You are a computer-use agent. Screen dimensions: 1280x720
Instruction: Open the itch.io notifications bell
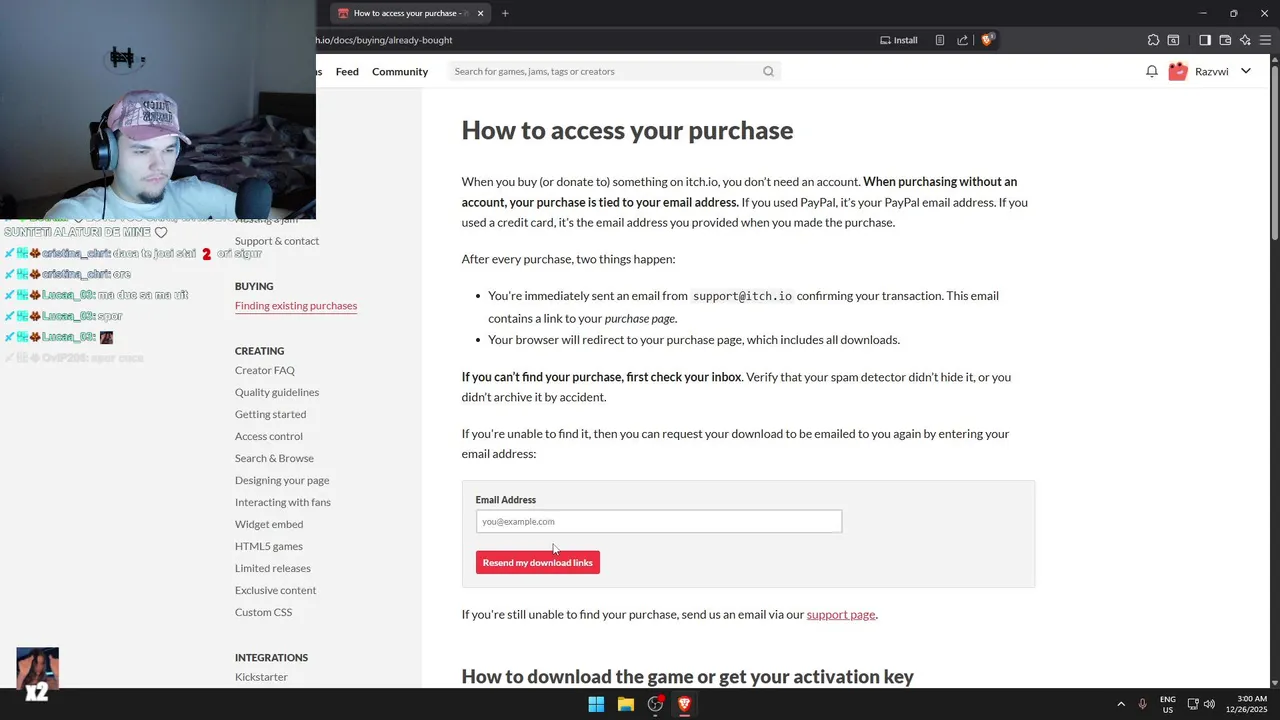click(1152, 71)
